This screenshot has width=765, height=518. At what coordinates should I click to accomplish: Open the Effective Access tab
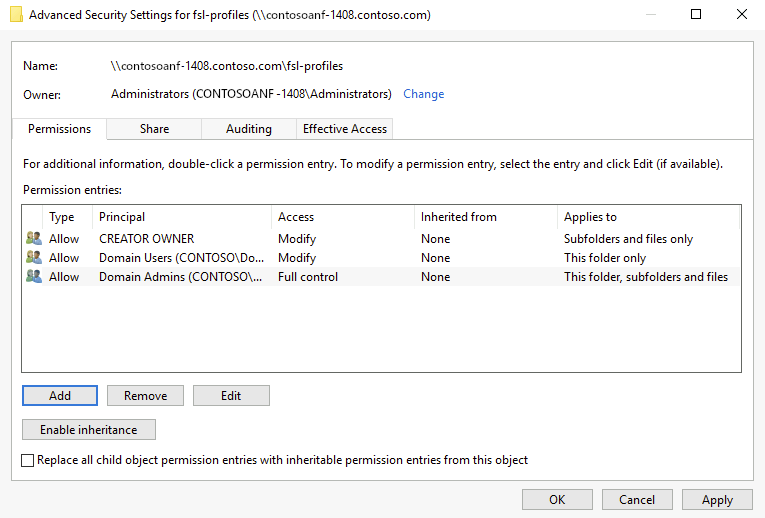pos(345,129)
